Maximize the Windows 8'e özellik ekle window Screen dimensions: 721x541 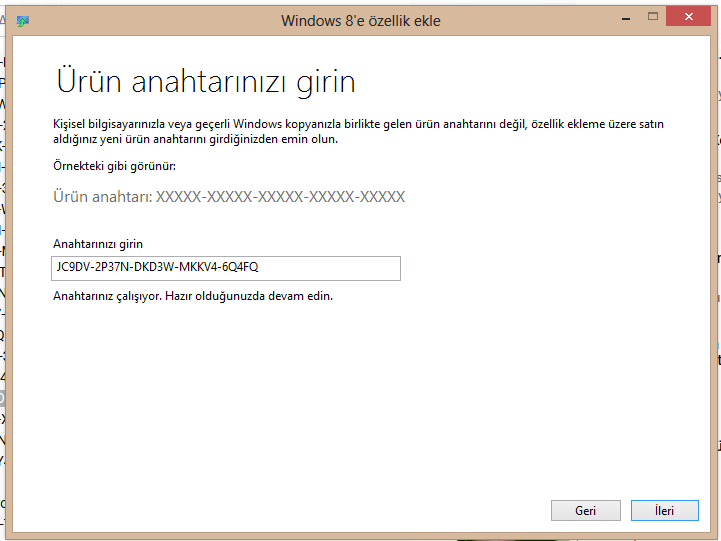point(652,17)
